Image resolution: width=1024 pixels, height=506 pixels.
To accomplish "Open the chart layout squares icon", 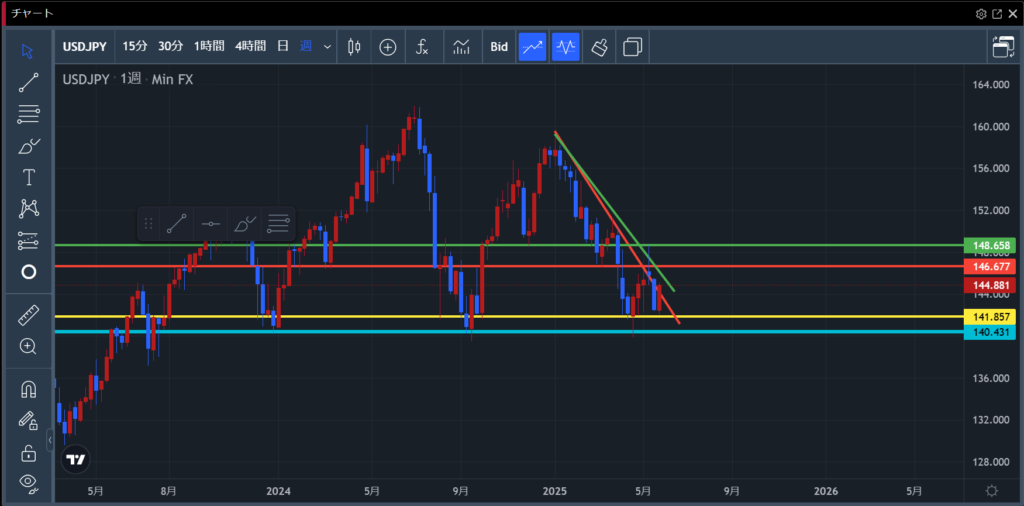I will click(x=632, y=46).
